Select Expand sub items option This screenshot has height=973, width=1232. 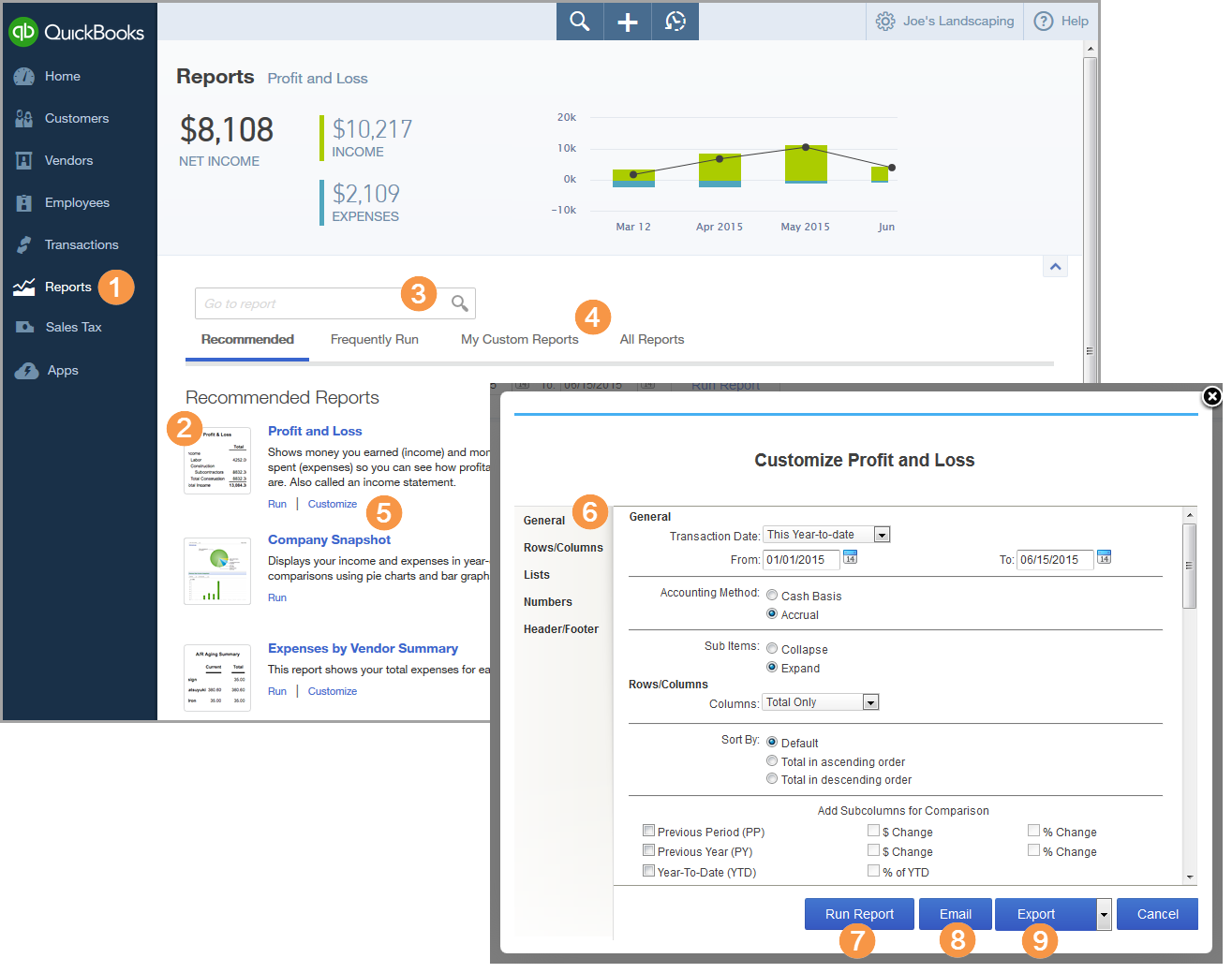coord(772,668)
